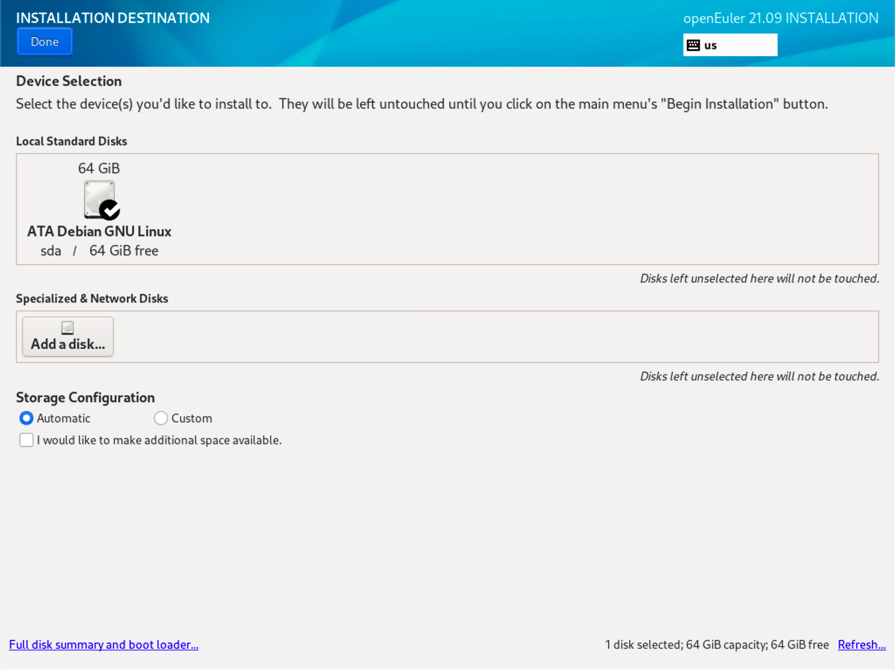Click the Specialized & Network Disks label

[92, 299]
